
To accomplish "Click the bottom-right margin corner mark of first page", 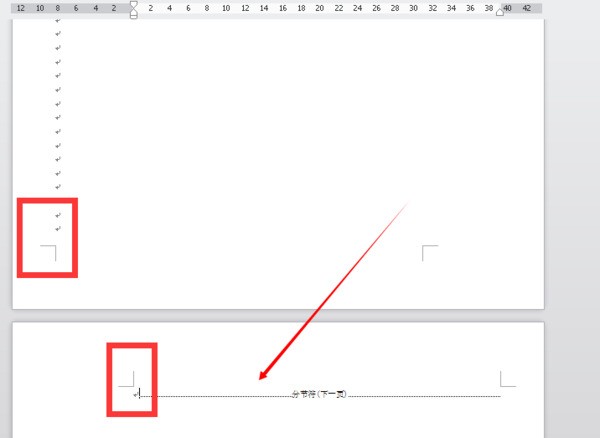I will pyautogui.click(x=430, y=253).
